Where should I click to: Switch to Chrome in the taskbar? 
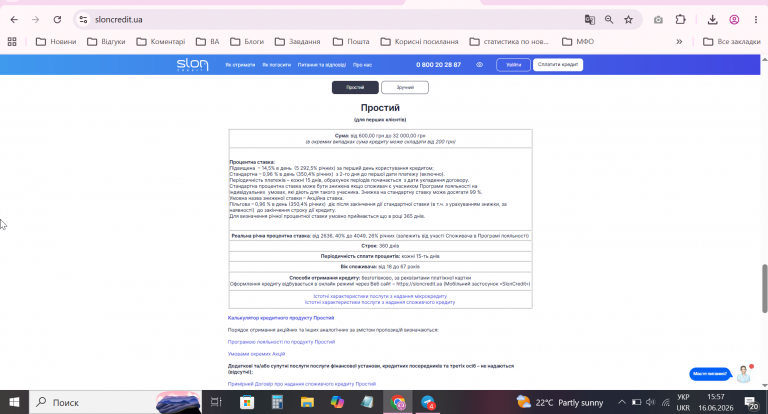point(398,402)
